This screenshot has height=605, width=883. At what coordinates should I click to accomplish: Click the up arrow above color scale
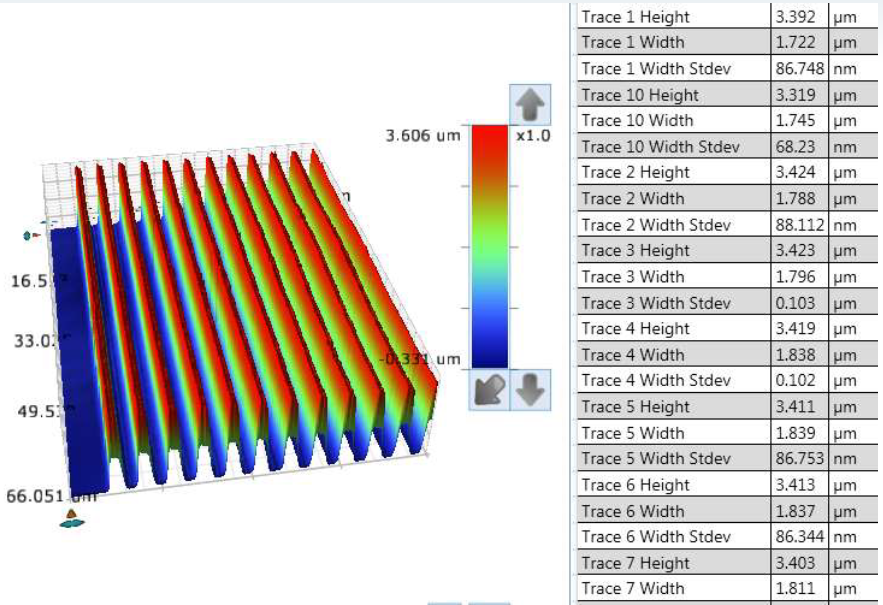point(530,104)
